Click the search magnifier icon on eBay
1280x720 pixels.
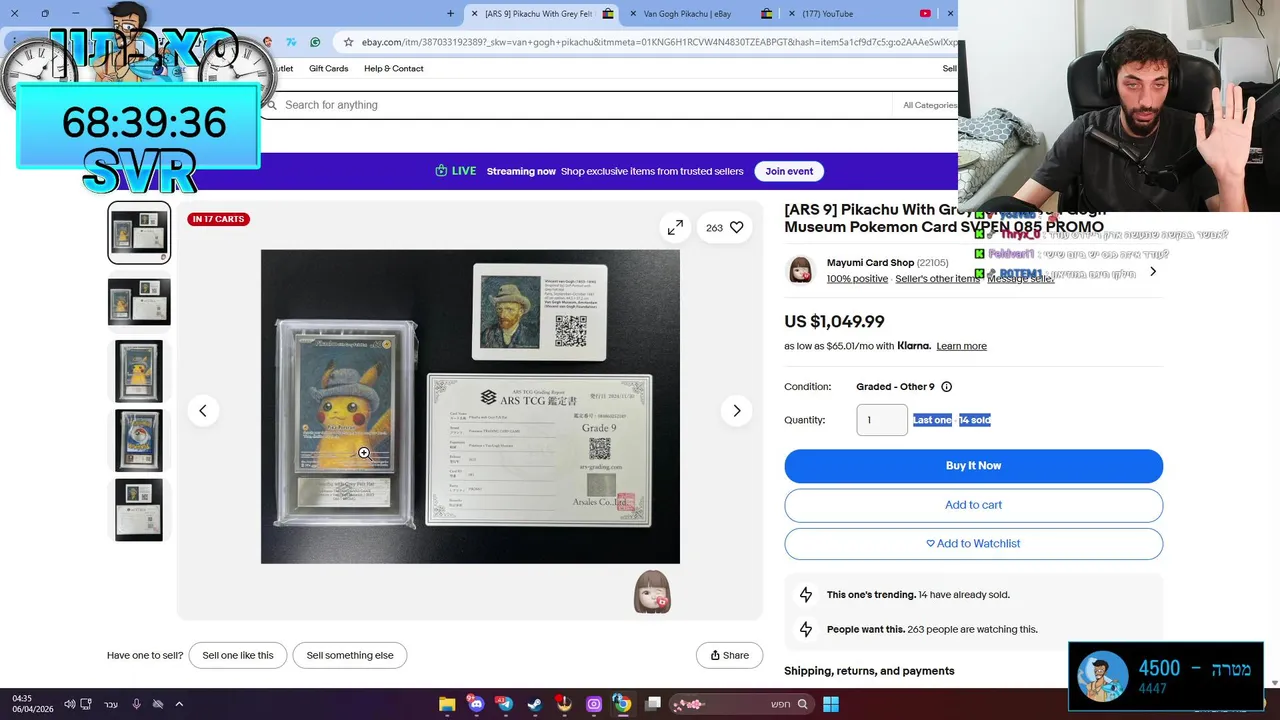point(271,105)
